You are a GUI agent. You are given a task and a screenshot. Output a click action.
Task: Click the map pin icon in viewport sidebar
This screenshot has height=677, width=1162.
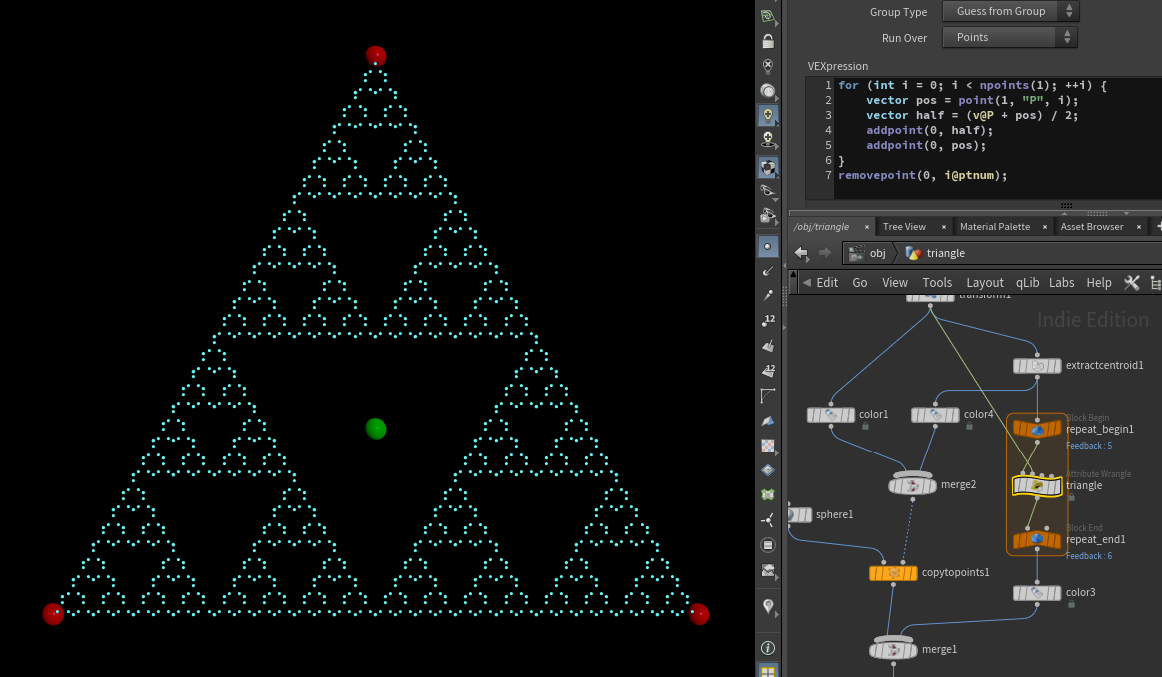(768, 607)
